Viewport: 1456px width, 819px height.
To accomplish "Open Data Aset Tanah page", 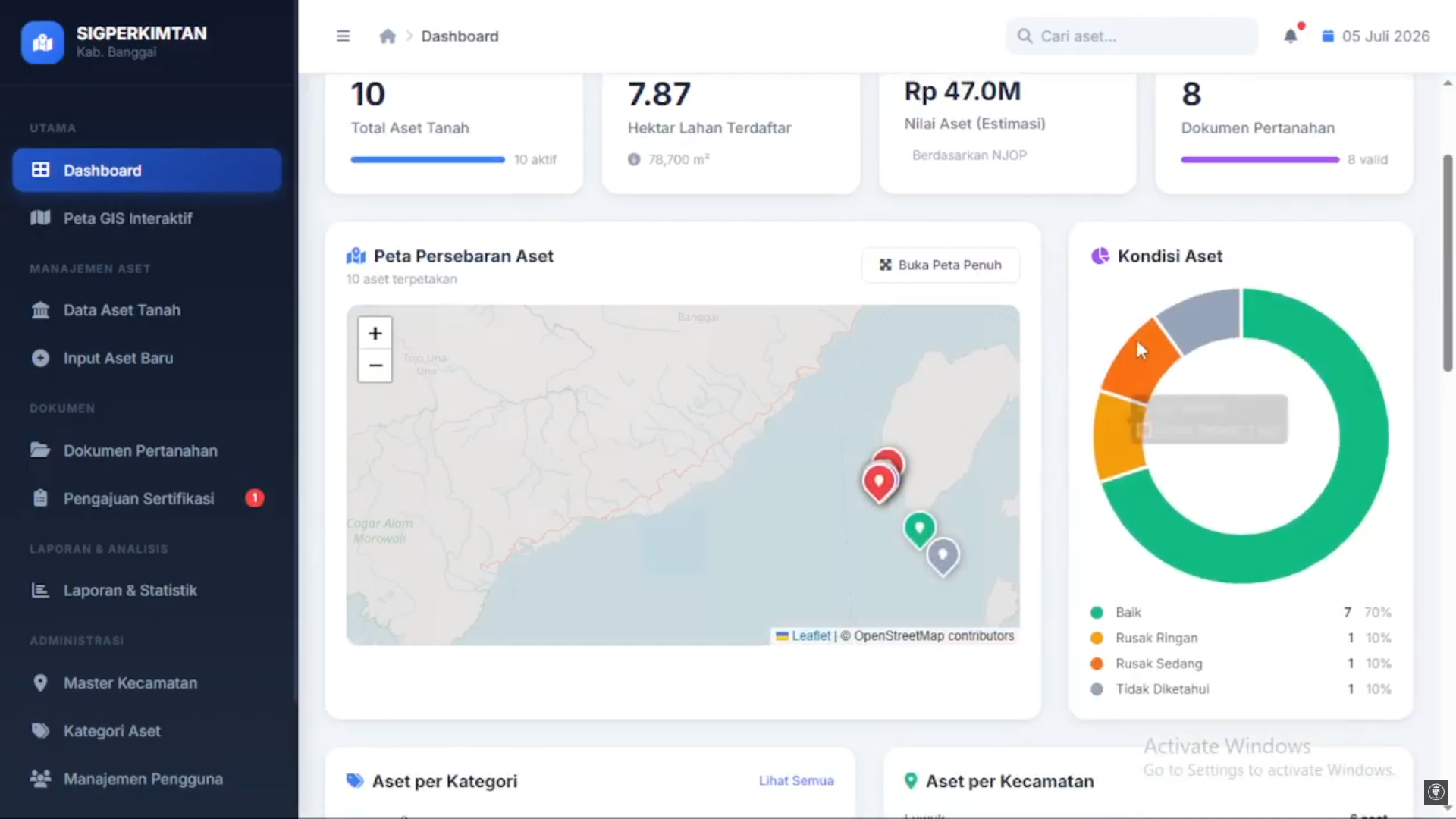I will click(147, 310).
